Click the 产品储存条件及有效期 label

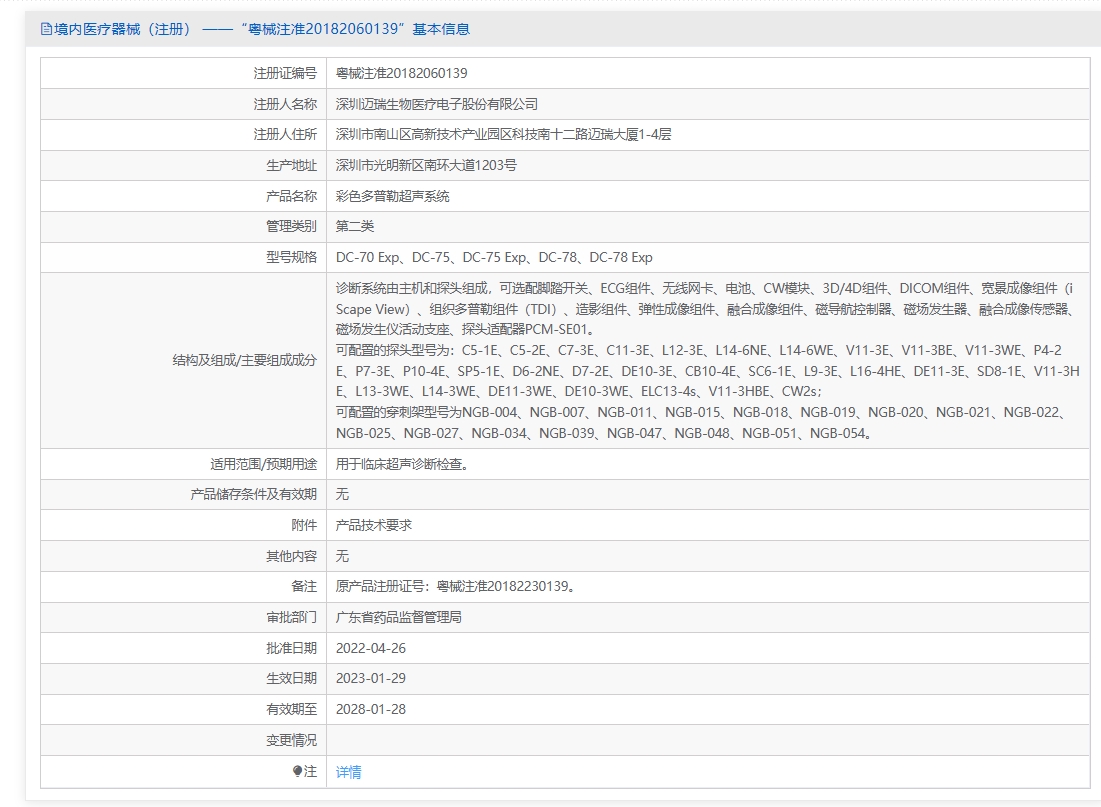tap(253, 494)
